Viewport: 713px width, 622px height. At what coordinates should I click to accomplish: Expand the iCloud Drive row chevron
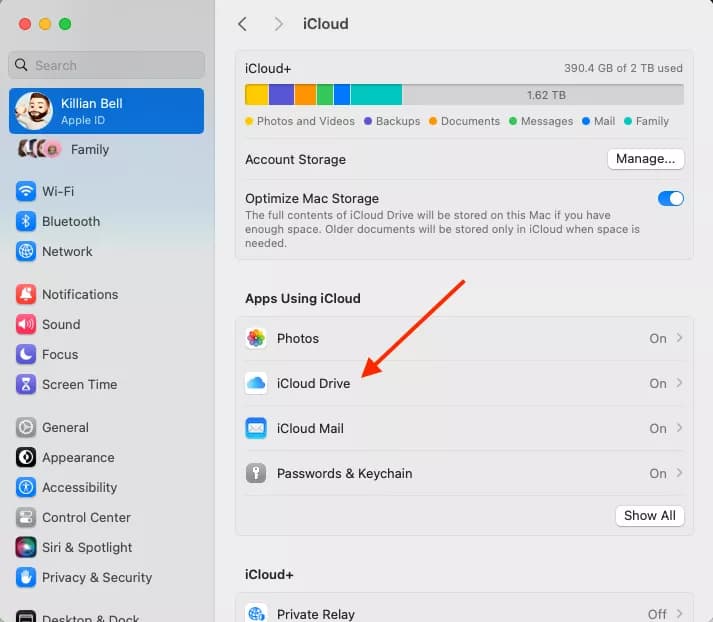coord(679,383)
